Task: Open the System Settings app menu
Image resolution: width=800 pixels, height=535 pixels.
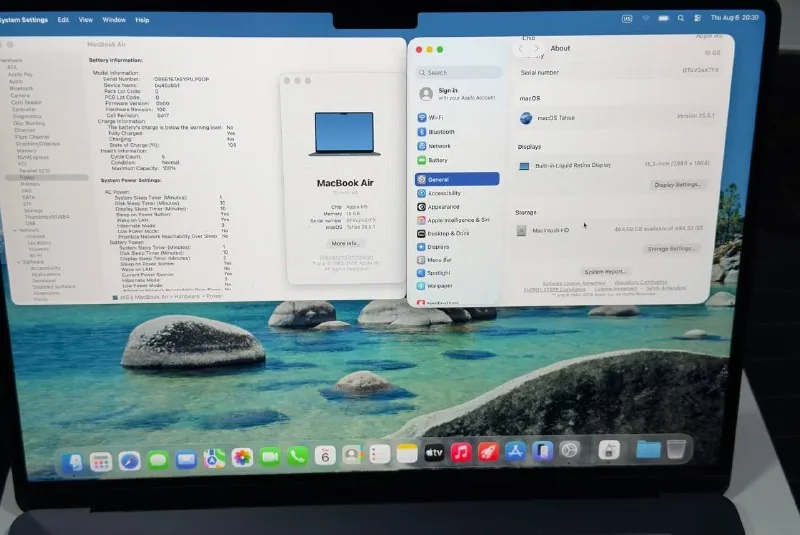Action: tap(23, 20)
